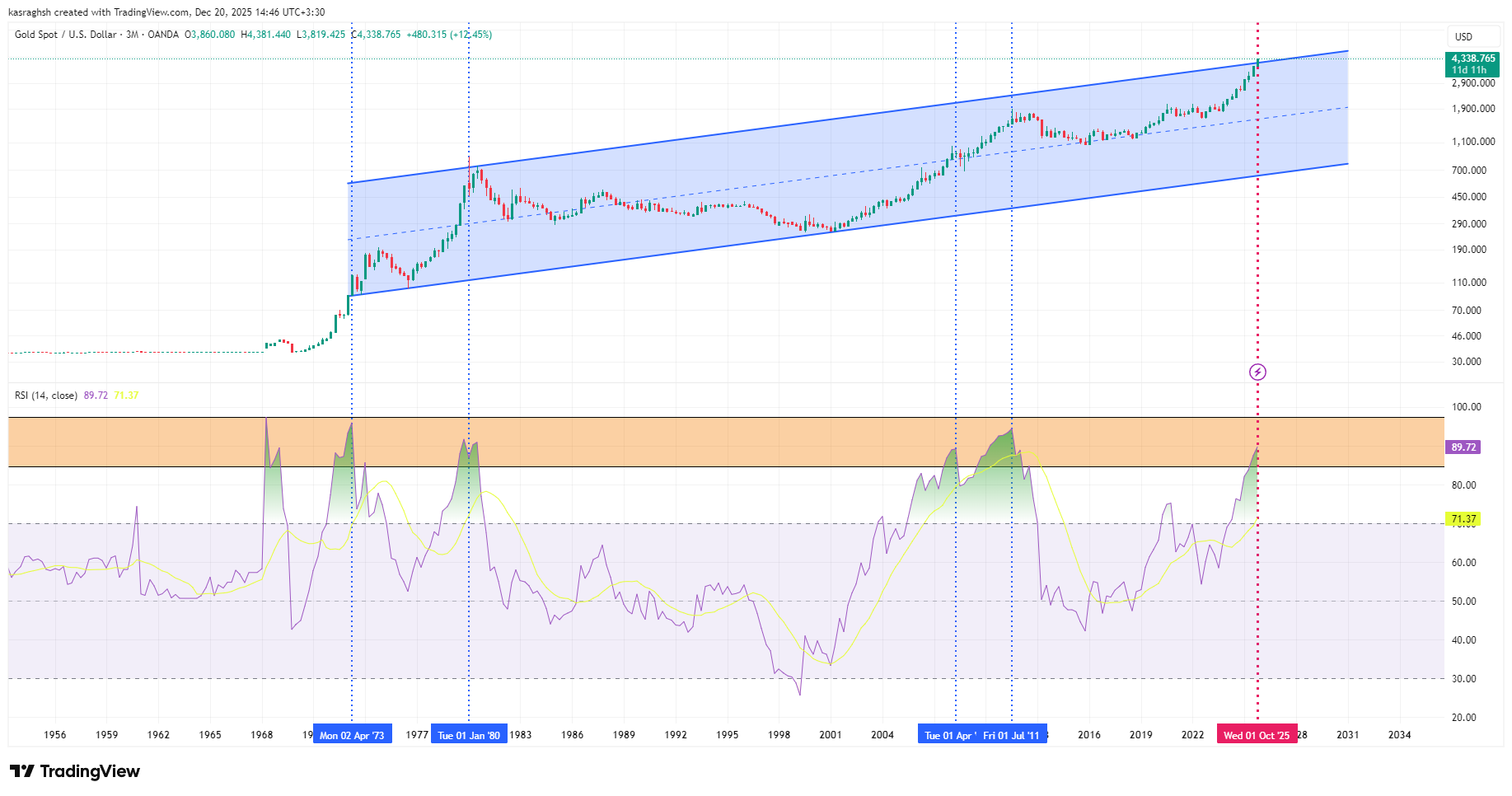Click the +480.315 price change value
Viewport: 1512px width, 796px height.
point(426,35)
